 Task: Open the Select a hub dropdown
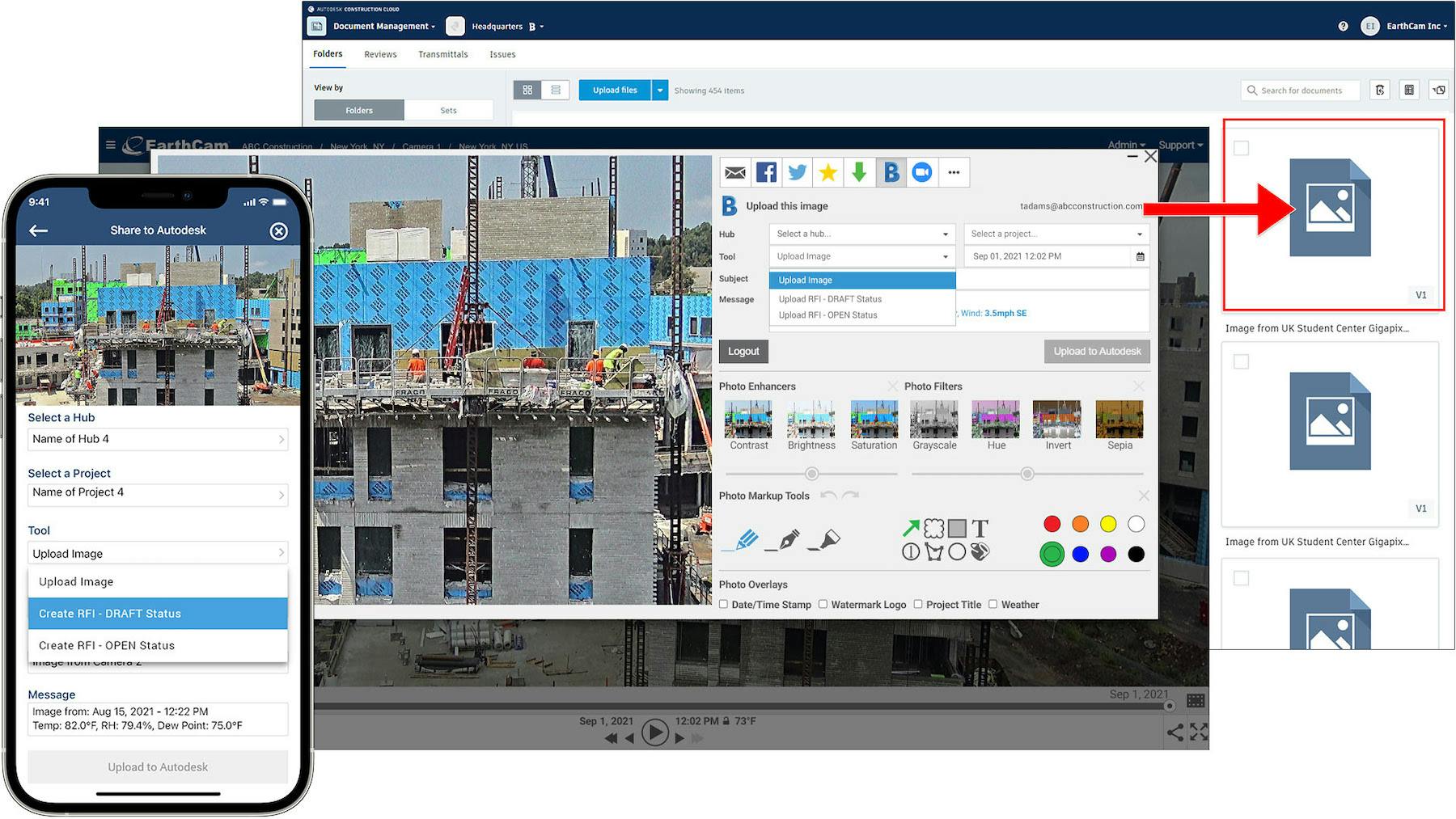(861, 234)
